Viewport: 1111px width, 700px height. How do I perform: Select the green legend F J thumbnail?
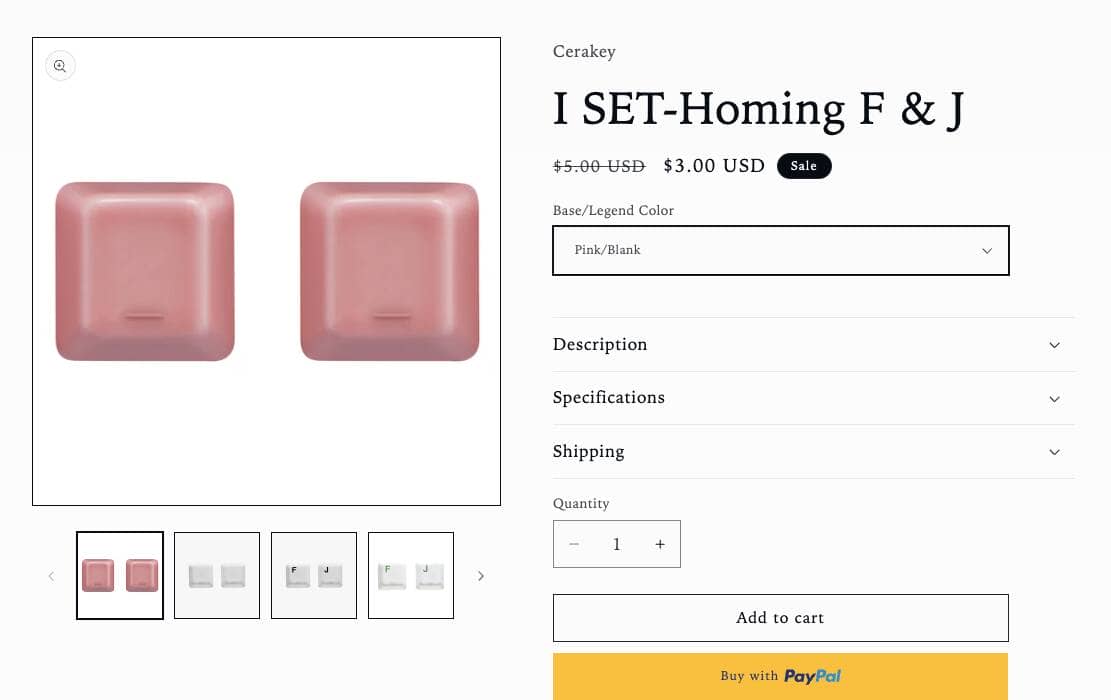pos(411,576)
